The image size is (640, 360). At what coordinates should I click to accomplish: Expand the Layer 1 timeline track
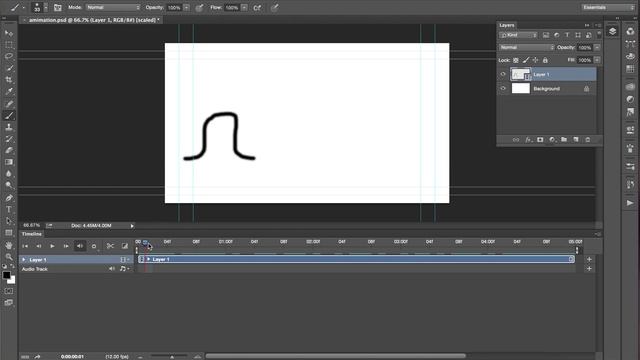[24, 260]
